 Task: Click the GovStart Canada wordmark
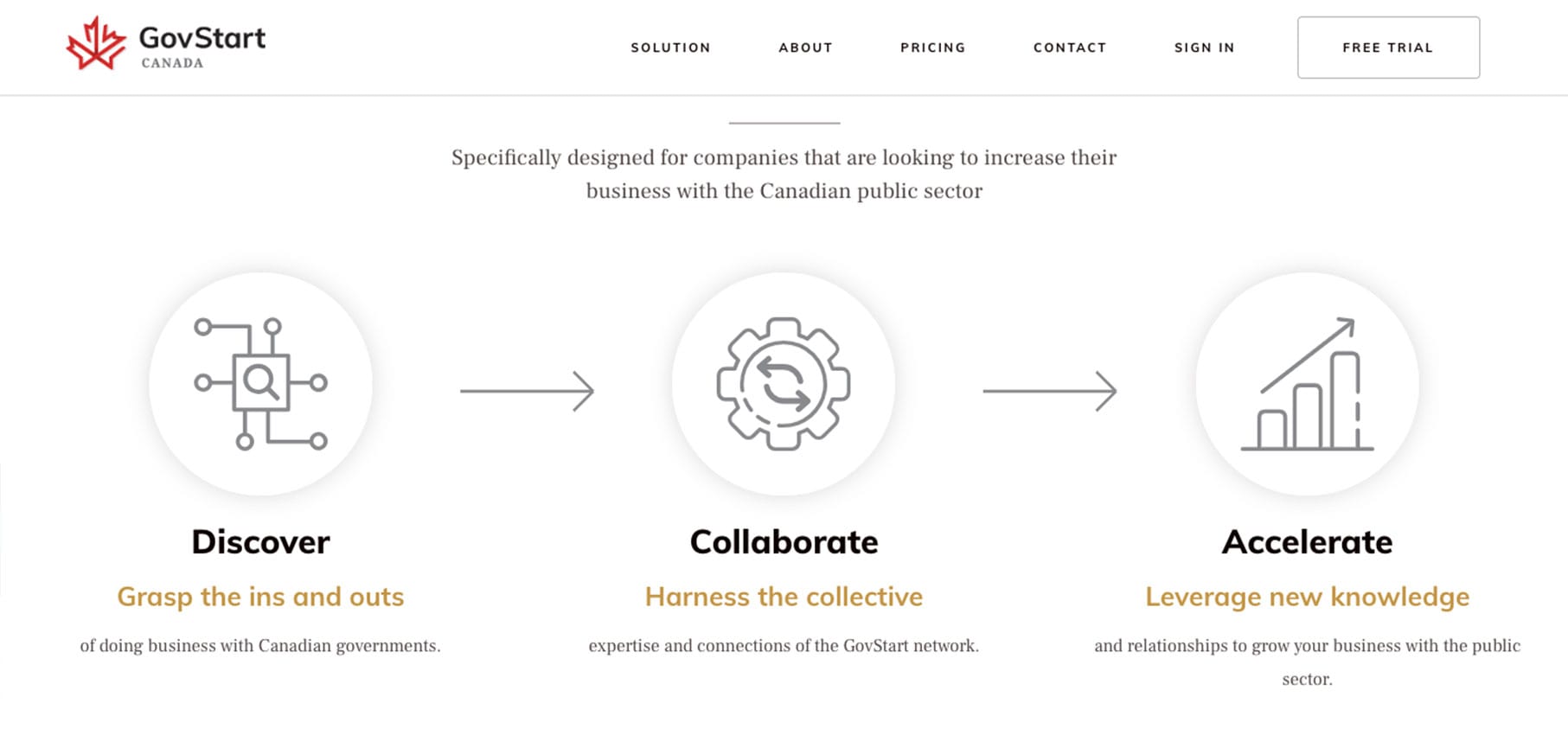click(x=202, y=46)
